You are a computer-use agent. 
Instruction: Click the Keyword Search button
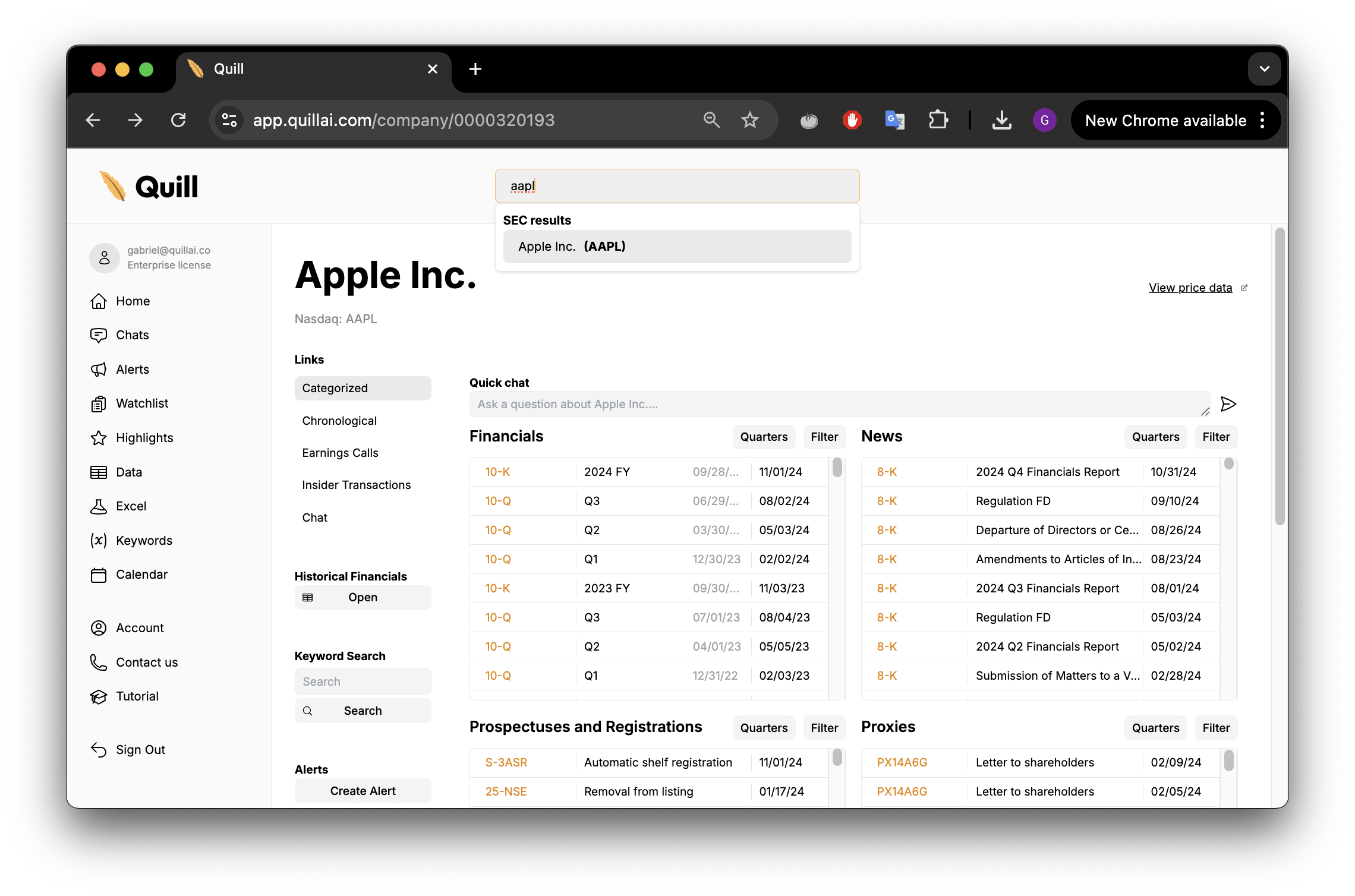click(x=363, y=711)
